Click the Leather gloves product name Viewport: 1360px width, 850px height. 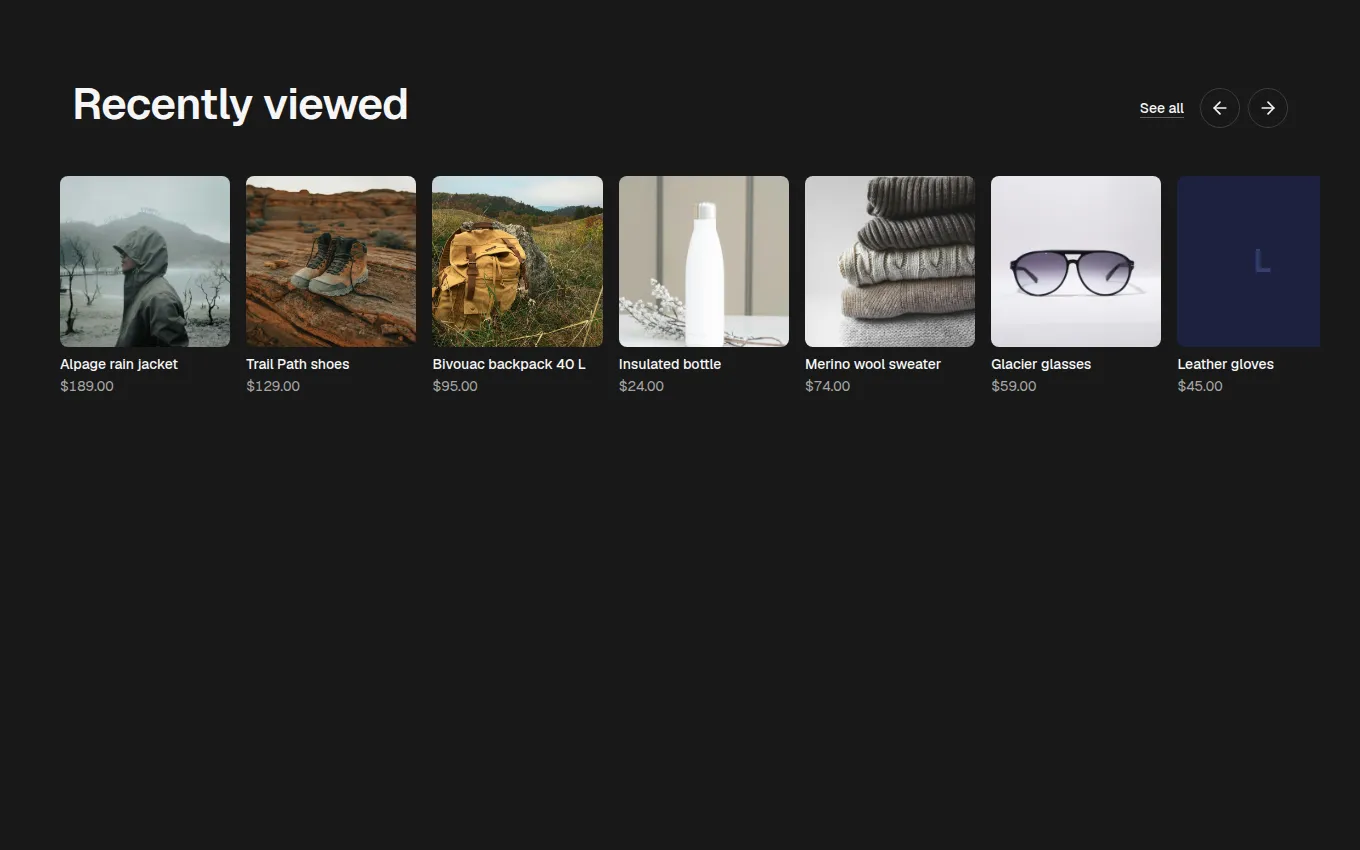(1225, 364)
